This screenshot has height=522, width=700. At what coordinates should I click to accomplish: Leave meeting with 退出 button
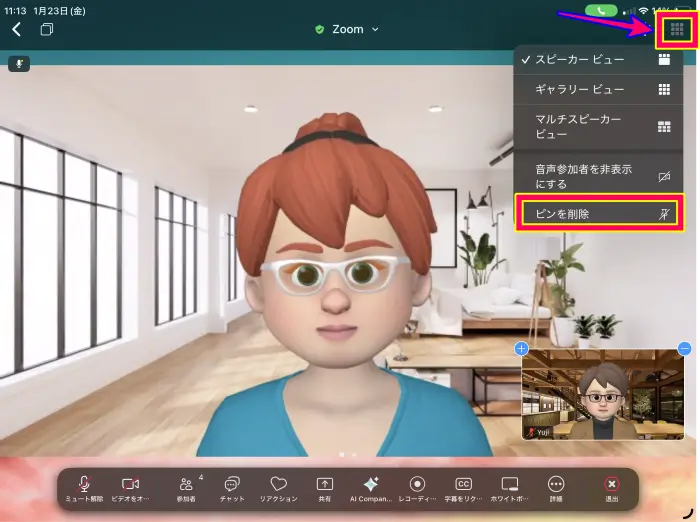(612, 489)
